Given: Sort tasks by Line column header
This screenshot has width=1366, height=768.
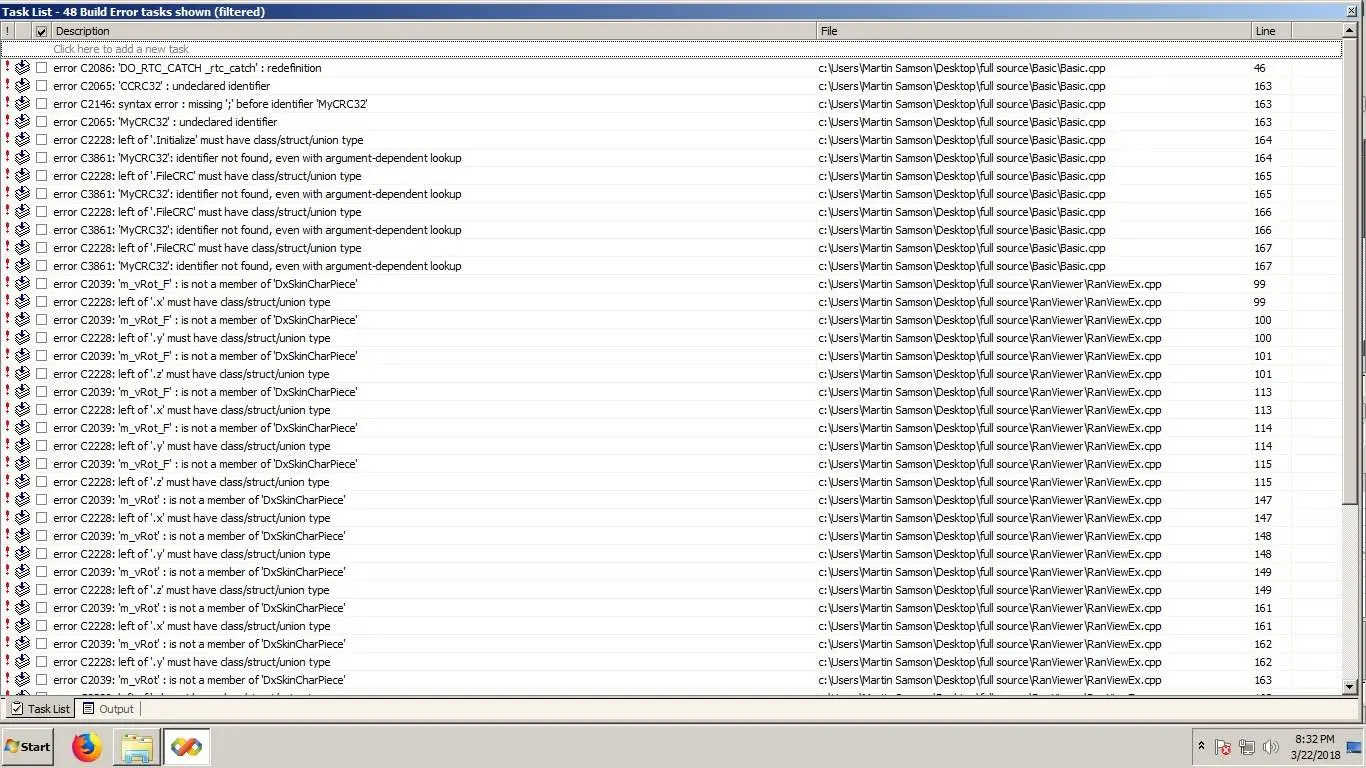Looking at the screenshot, I should (x=1270, y=31).
